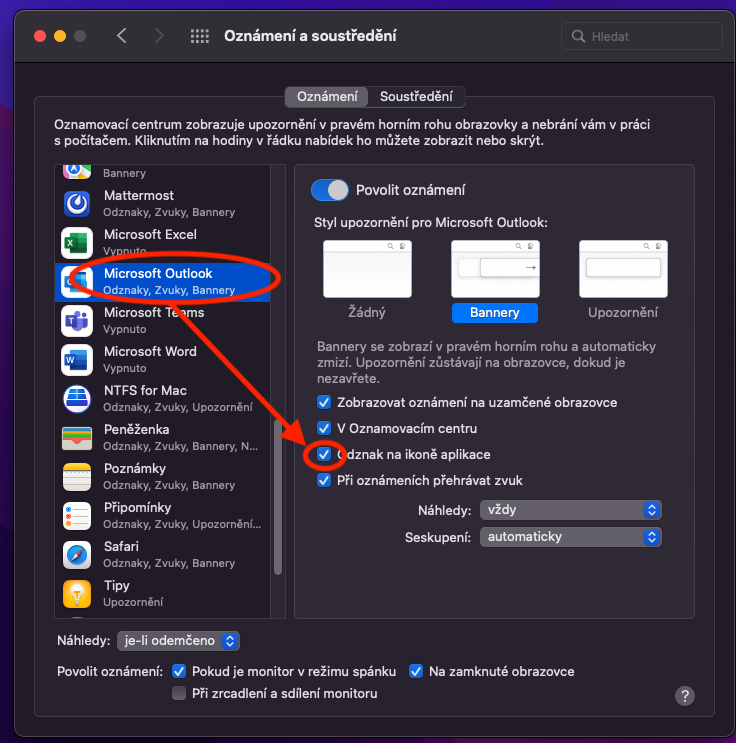Open the Náhledy je-li odemčeno dropdown
The width and height of the screenshot is (736, 743).
click(x=178, y=641)
